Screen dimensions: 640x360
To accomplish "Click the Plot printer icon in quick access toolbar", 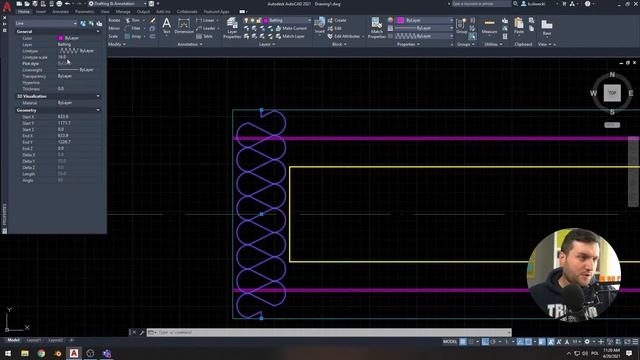I will (59, 4).
